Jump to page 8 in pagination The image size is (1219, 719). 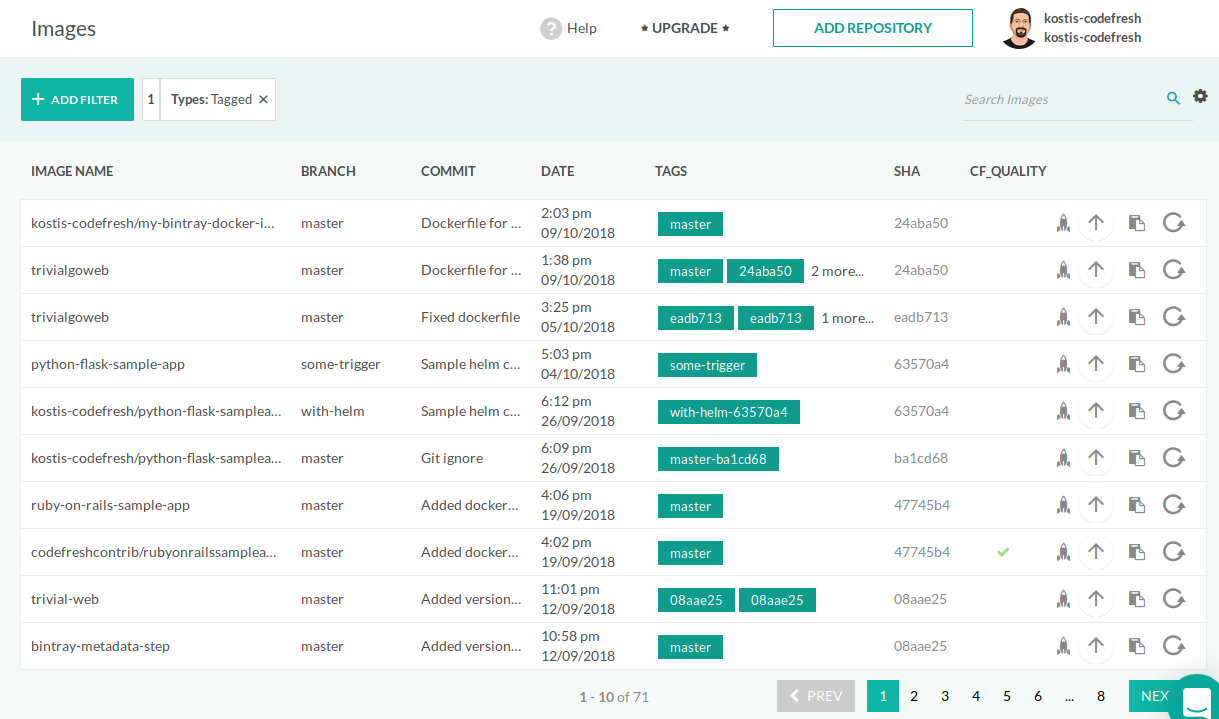1100,696
